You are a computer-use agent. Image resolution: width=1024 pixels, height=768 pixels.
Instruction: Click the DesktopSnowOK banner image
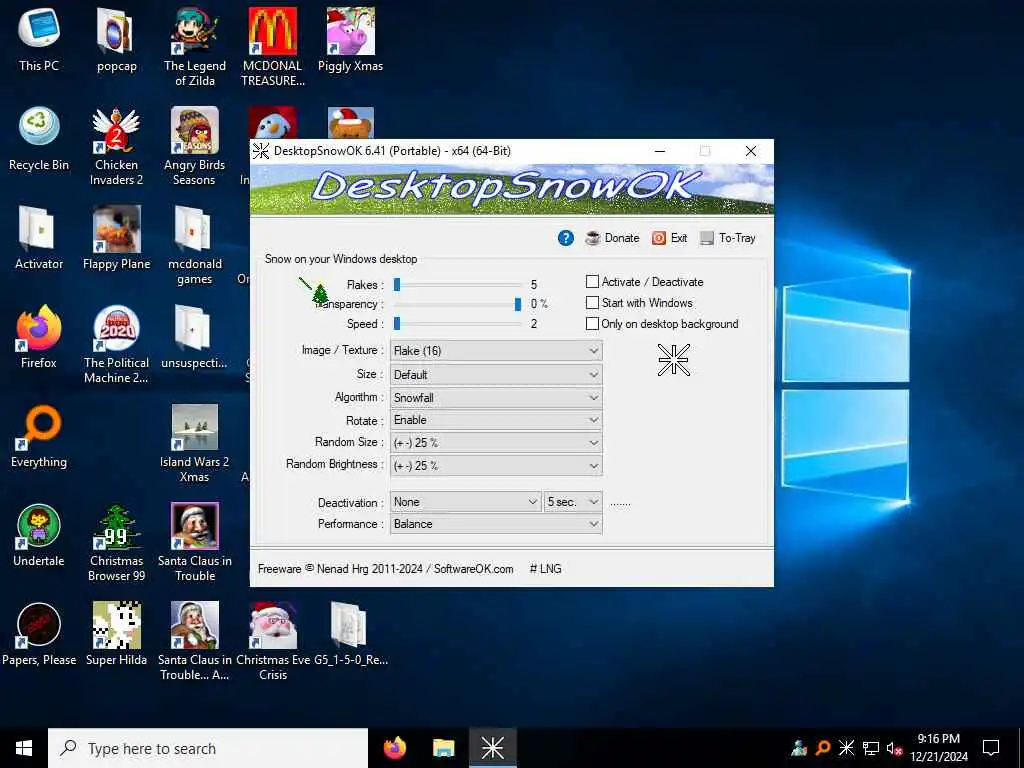[512, 189]
